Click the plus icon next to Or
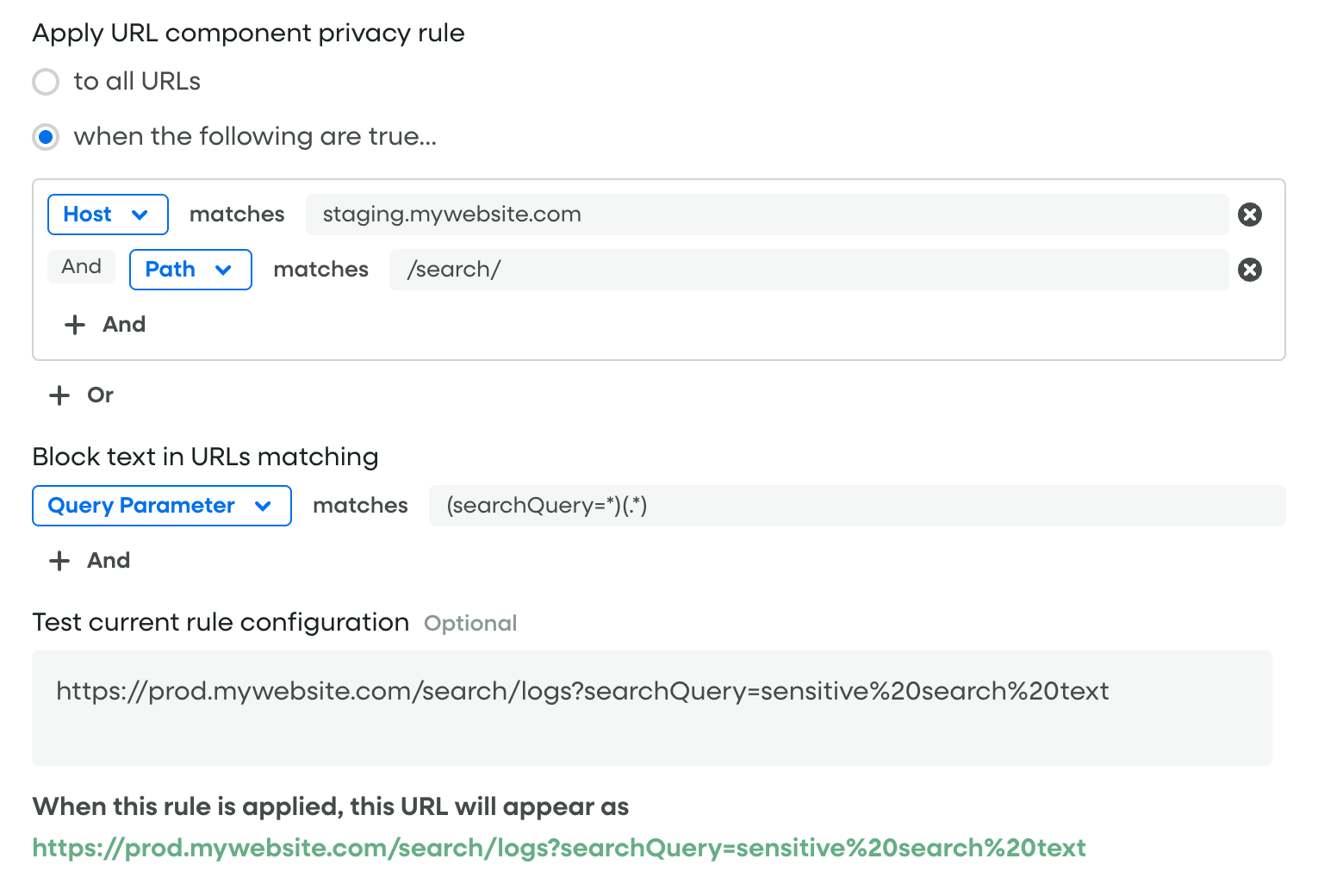The height and width of the screenshot is (896, 1318). click(x=59, y=395)
